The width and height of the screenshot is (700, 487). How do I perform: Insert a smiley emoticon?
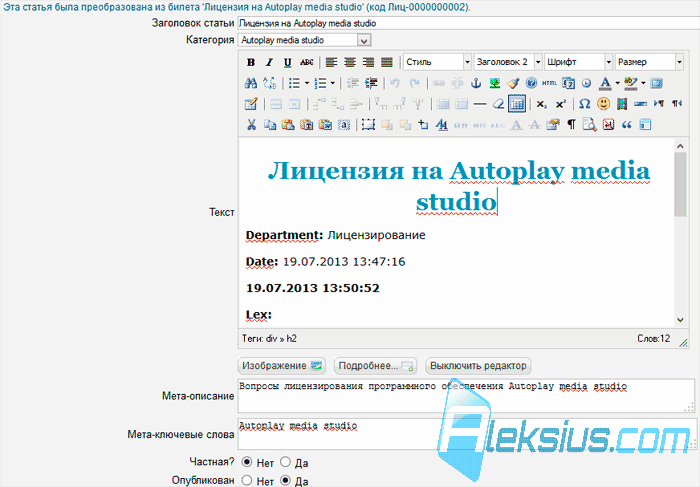(603, 104)
